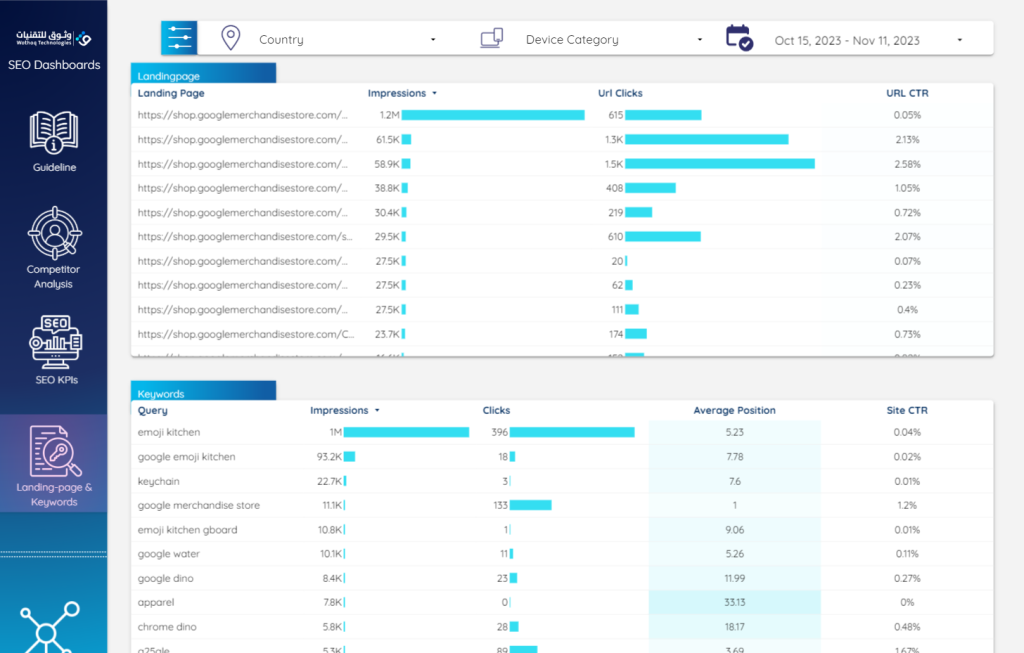Select the SEO KPIs monitor icon
1024x653 pixels.
[54, 341]
